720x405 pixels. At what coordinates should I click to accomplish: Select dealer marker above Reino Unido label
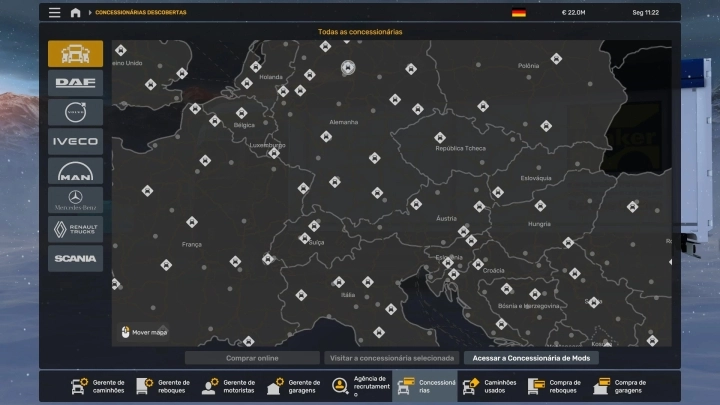pos(121,50)
